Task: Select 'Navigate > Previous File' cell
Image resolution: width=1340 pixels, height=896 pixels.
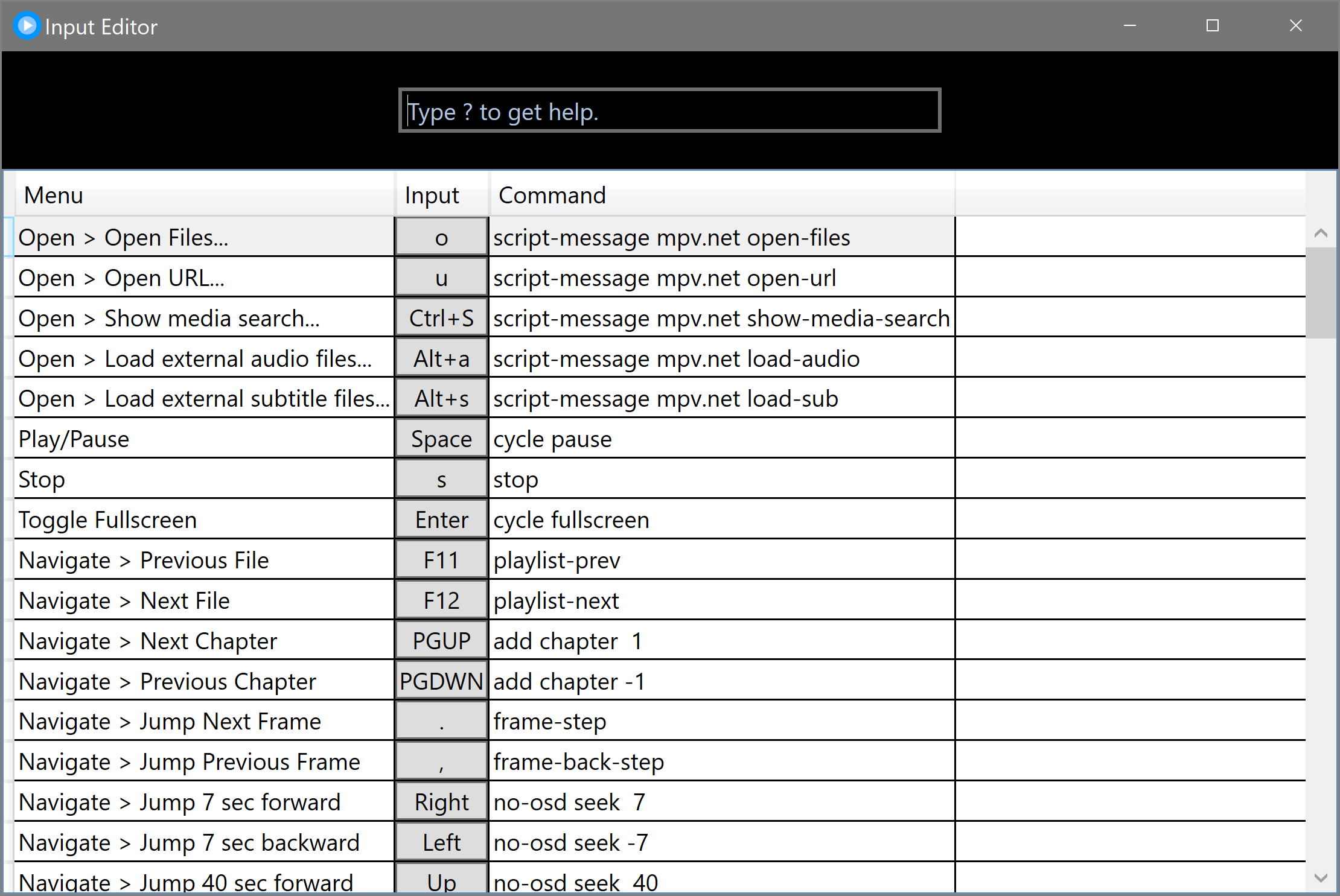Action: pyautogui.click(x=204, y=560)
